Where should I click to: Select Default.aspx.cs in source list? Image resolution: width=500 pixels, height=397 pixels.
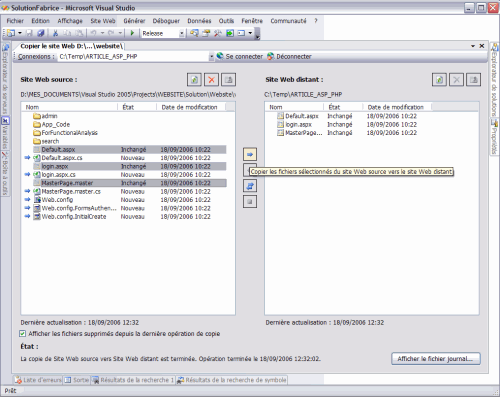[x=58, y=158]
